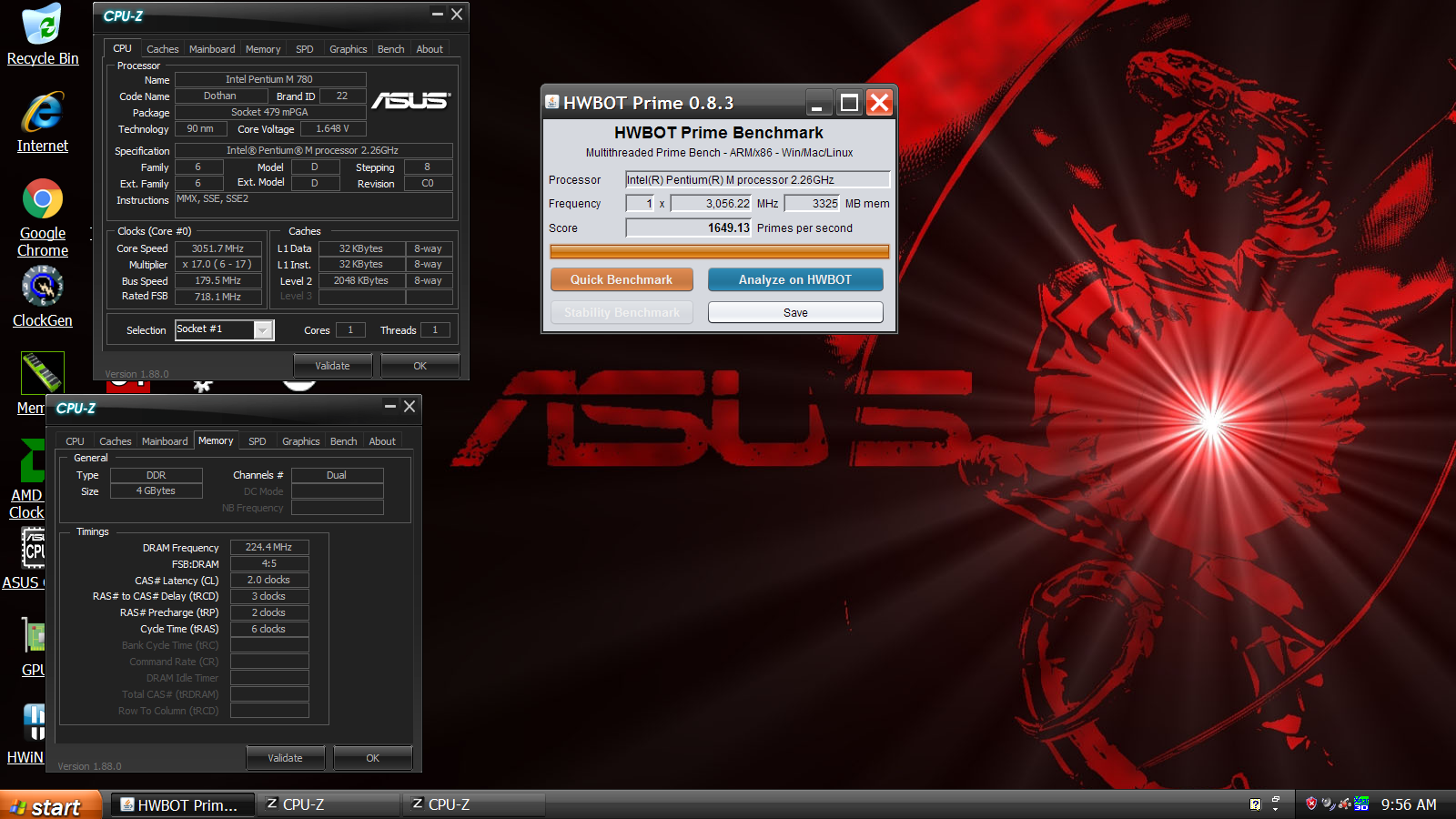This screenshot has width=1456, height=819.
Task: Click the Rated FSB value 718.1 MHz
Action: 218,297
